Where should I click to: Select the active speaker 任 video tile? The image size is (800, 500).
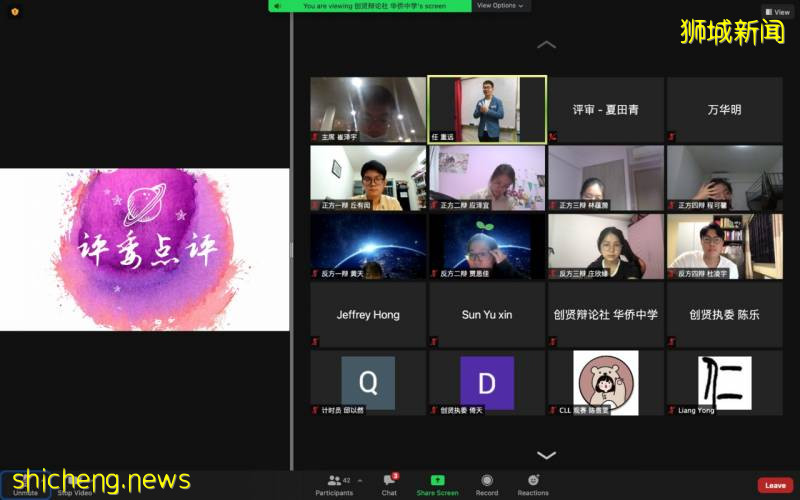pos(487,109)
